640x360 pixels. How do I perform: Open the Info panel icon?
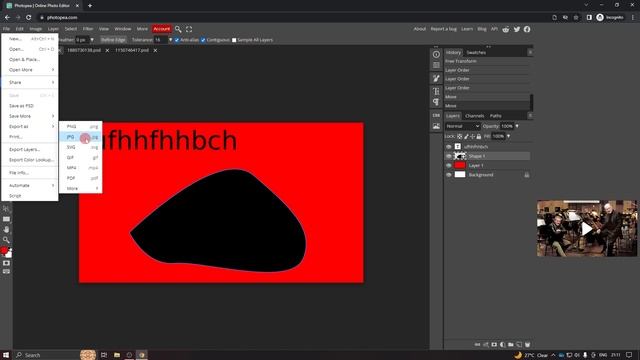(x=436, y=54)
